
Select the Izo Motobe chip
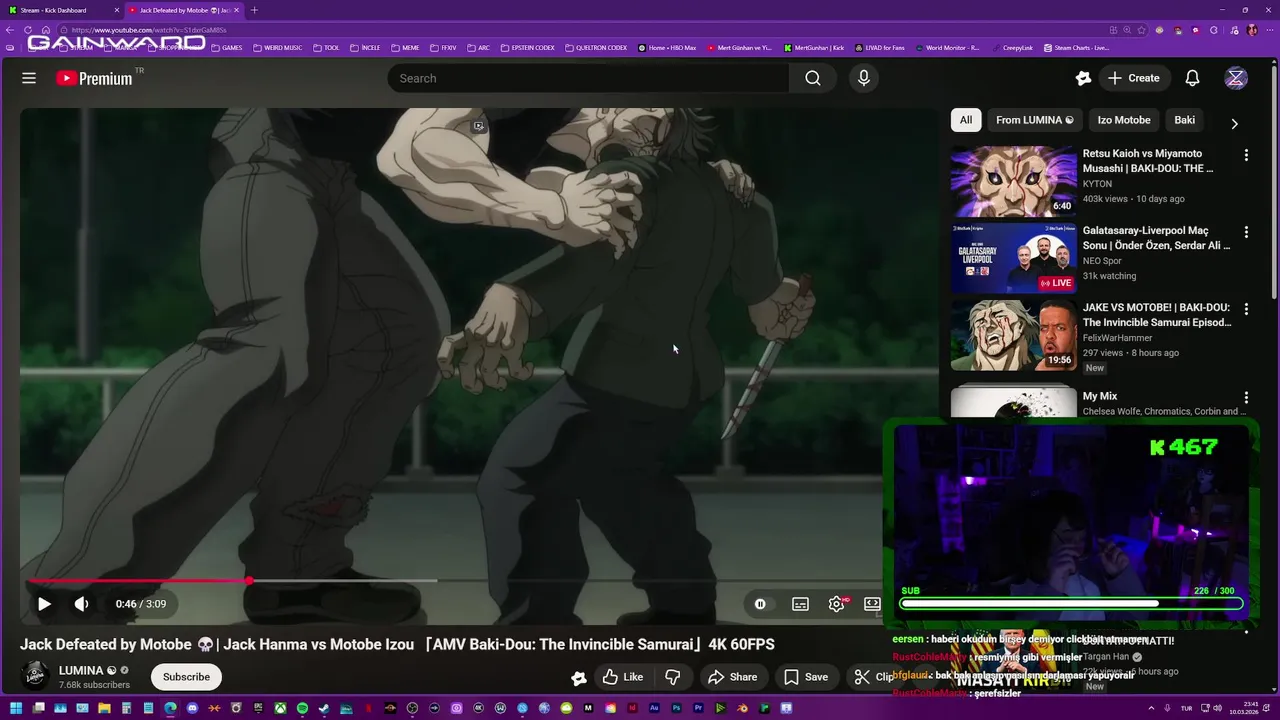1124,120
